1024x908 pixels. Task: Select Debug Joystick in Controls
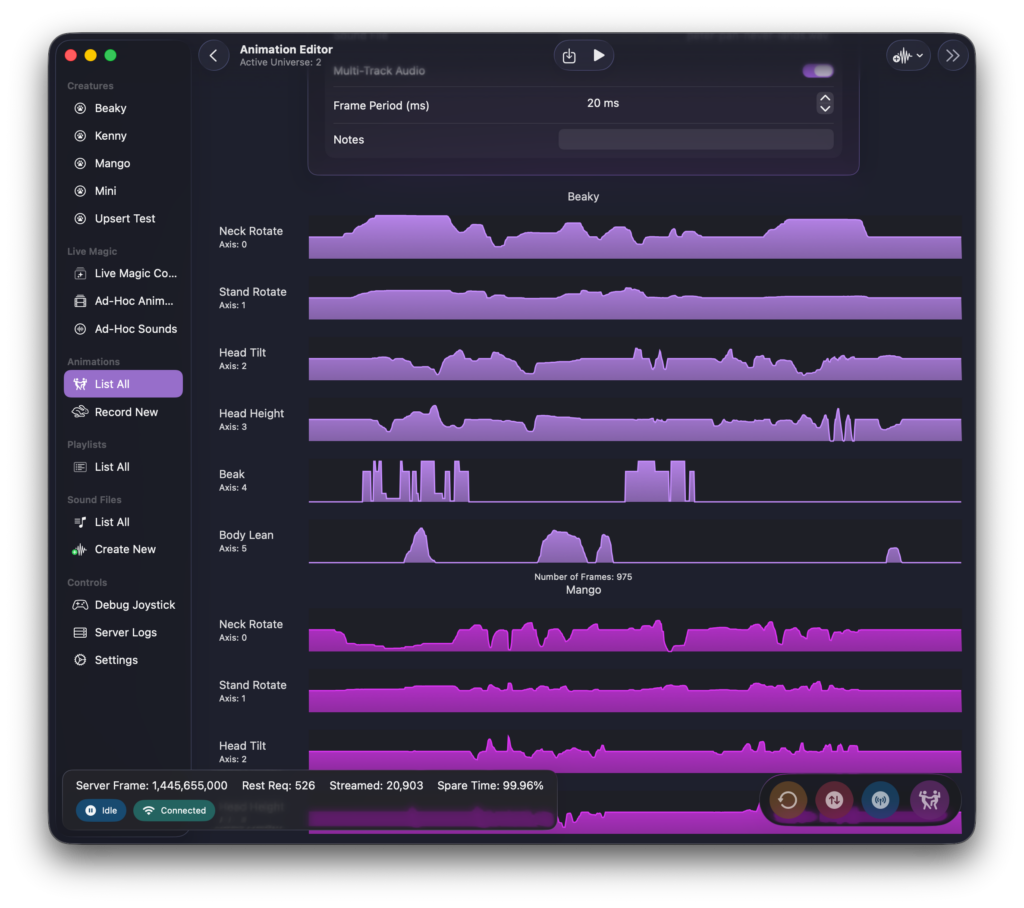coord(134,605)
